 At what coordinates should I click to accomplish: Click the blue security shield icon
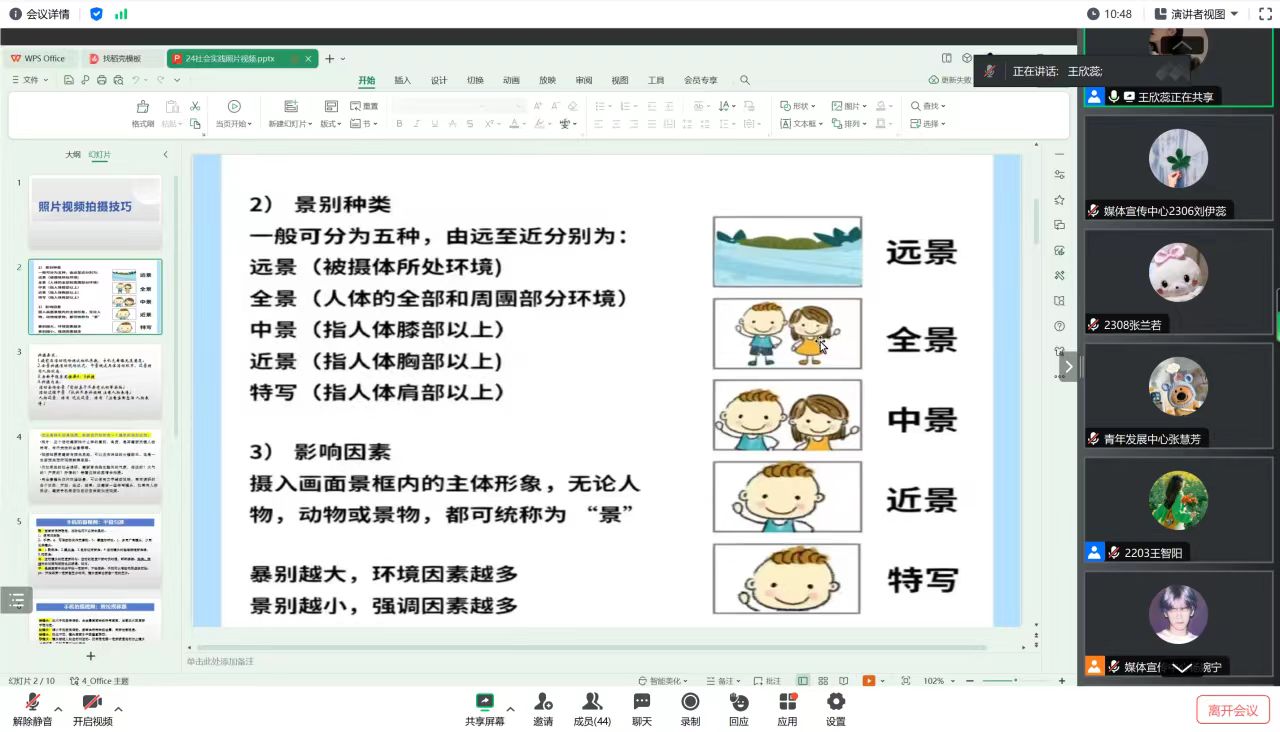click(x=96, y=14)
